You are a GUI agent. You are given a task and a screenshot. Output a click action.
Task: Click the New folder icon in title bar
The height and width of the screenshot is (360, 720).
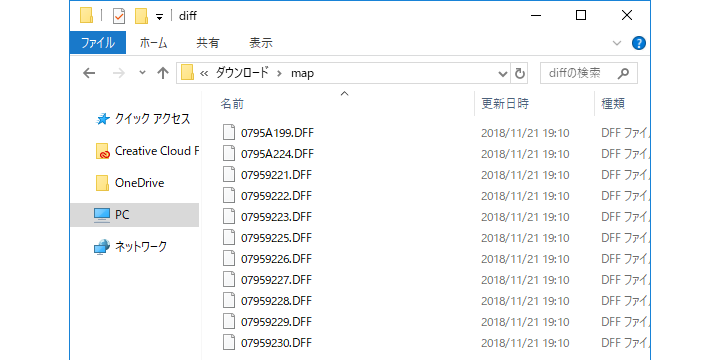point(141,16)
